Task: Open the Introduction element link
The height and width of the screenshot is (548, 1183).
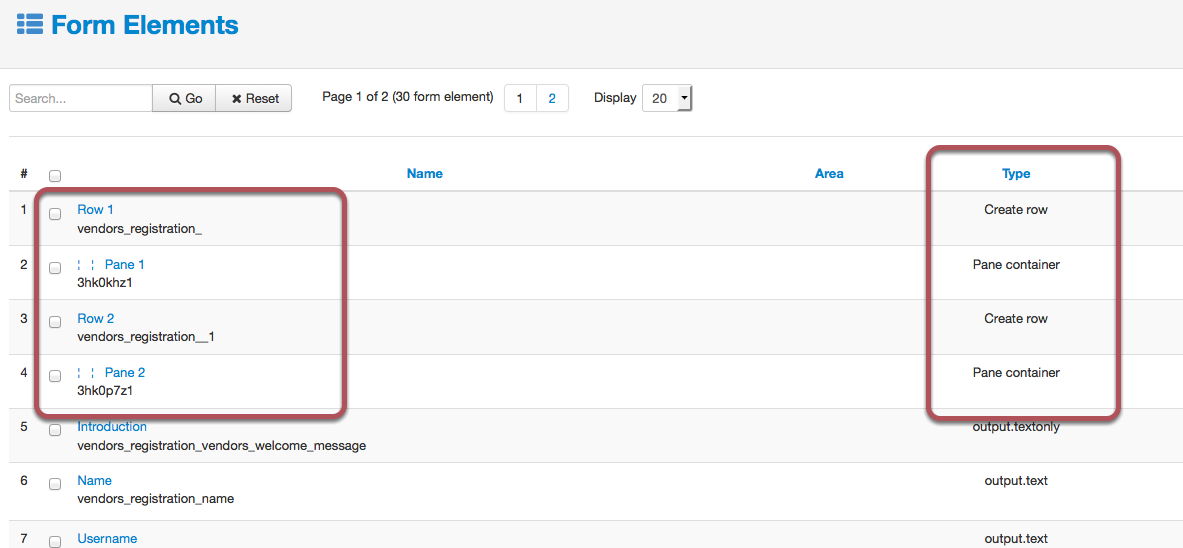Action: [112, 426]
